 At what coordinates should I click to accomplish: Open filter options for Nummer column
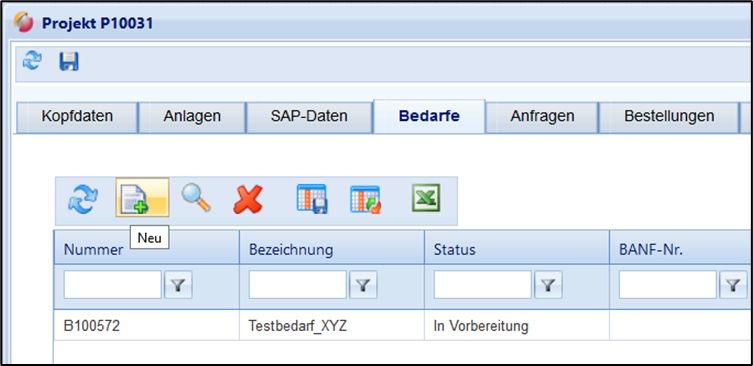[x=178, y=285]
